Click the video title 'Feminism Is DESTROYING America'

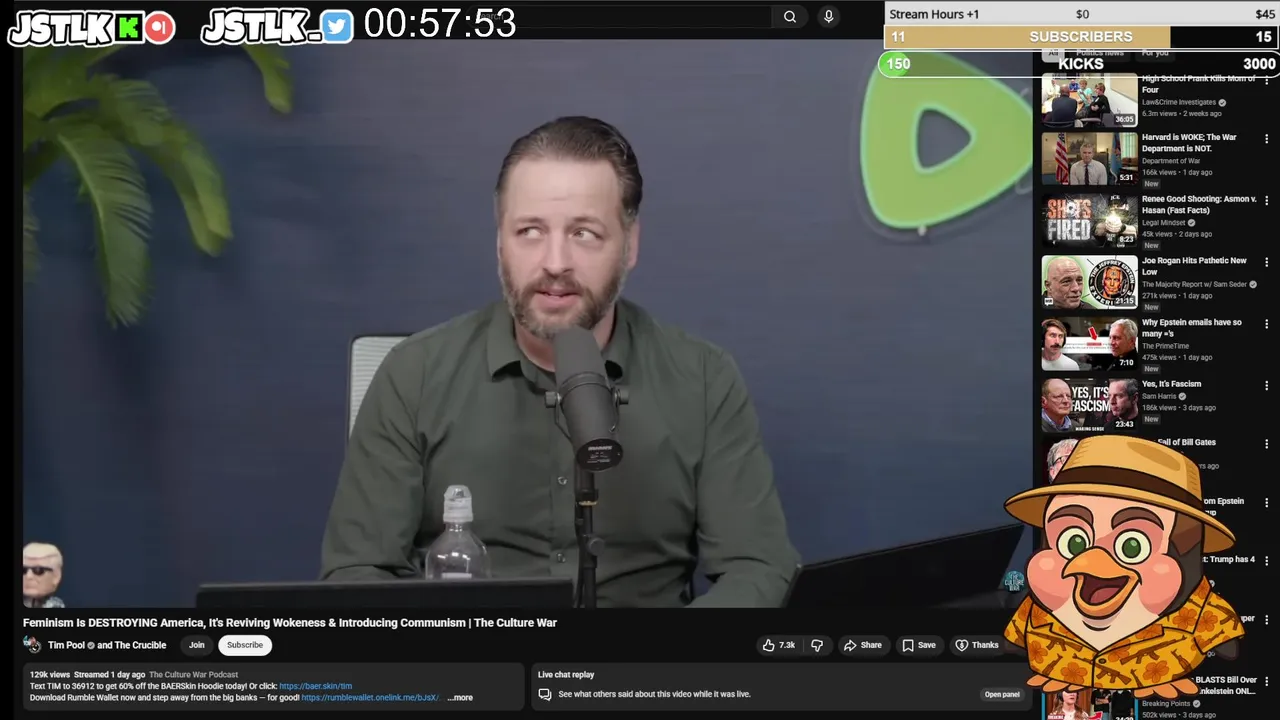coord(290,623)
